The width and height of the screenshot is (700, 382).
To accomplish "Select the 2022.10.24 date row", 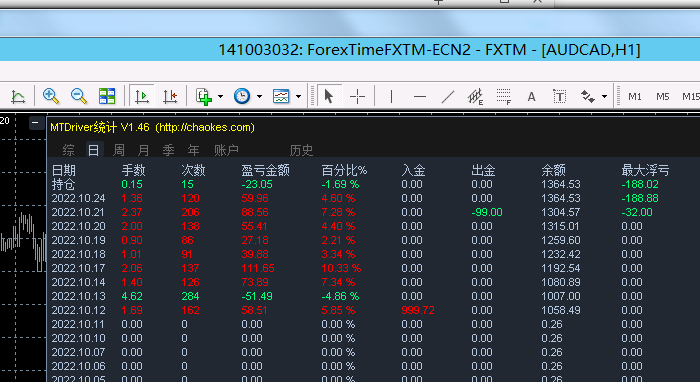I will coord(78,198).
